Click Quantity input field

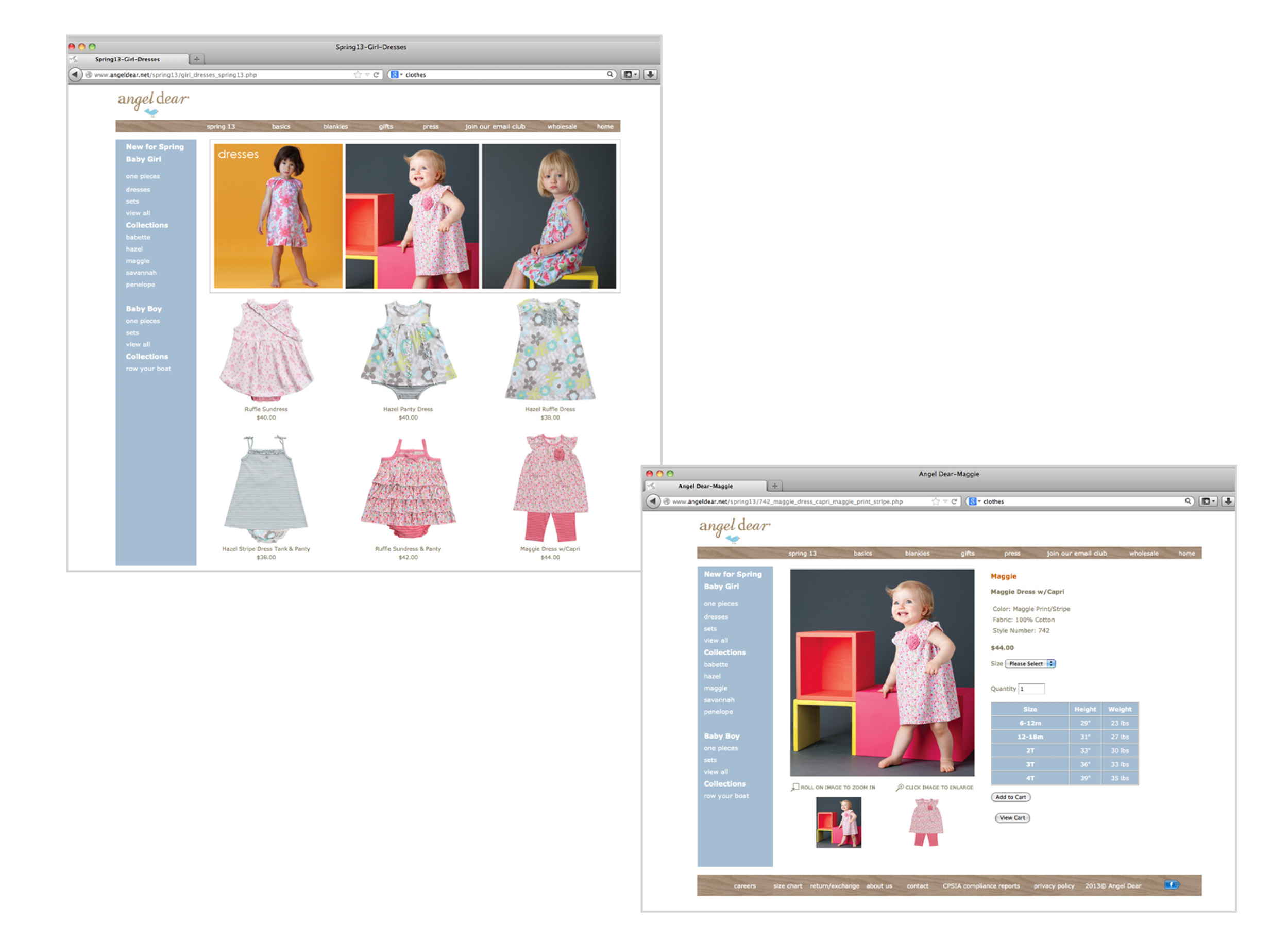coord(1031,689)
